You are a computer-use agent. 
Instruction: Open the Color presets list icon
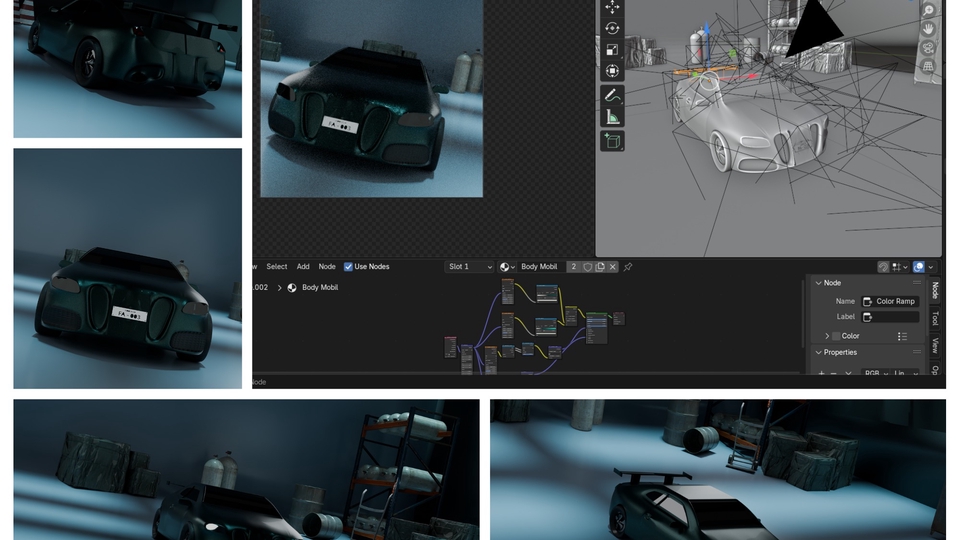(902, 336)
